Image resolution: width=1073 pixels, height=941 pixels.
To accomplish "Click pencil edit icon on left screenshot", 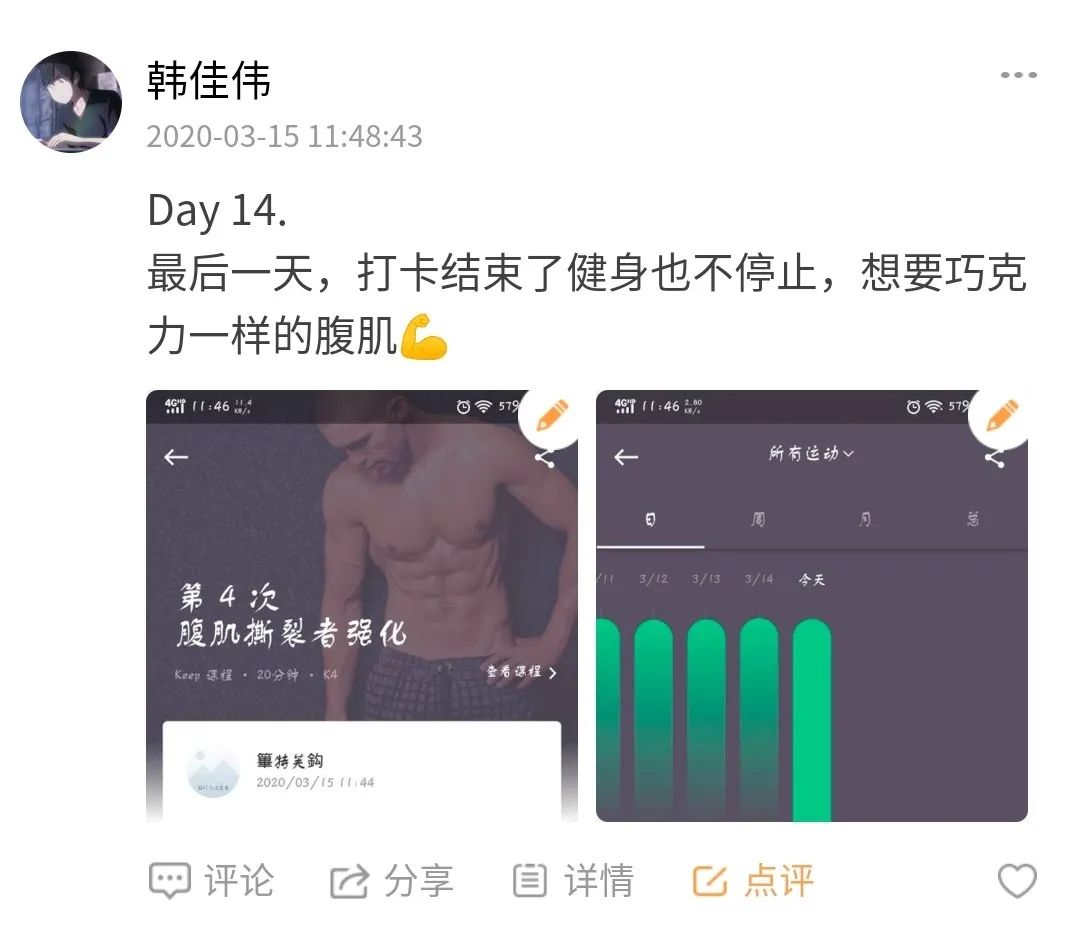I will click(x=551, y=415).
